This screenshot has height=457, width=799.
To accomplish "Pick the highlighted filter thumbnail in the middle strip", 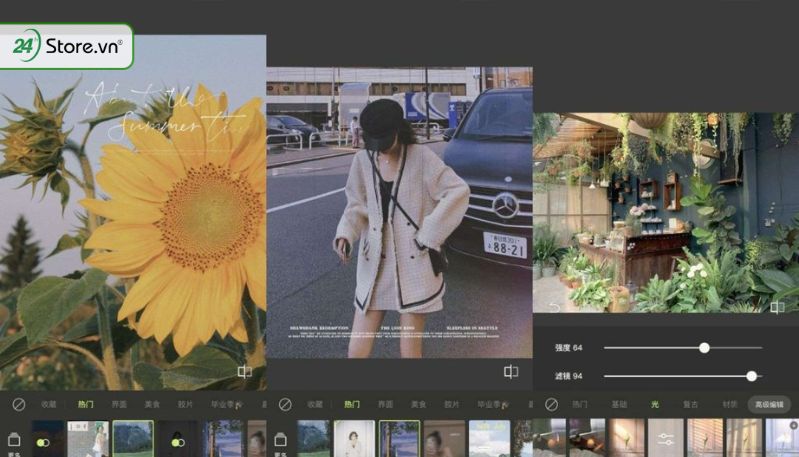I will 400,438.
